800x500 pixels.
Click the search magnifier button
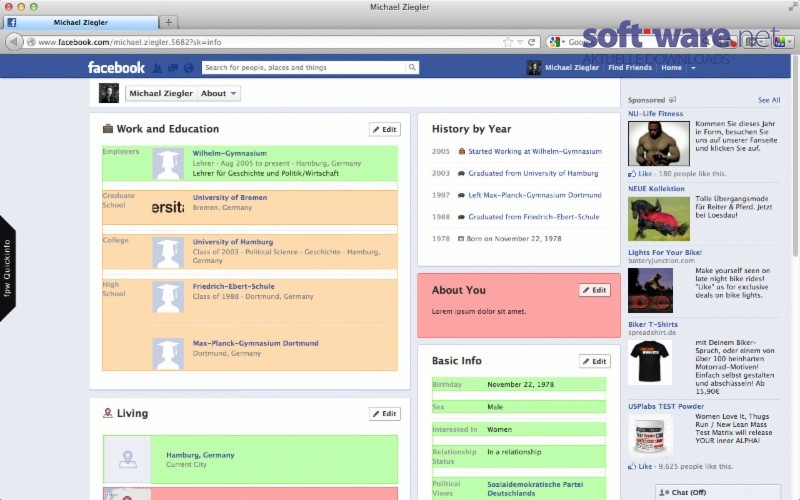412,67
